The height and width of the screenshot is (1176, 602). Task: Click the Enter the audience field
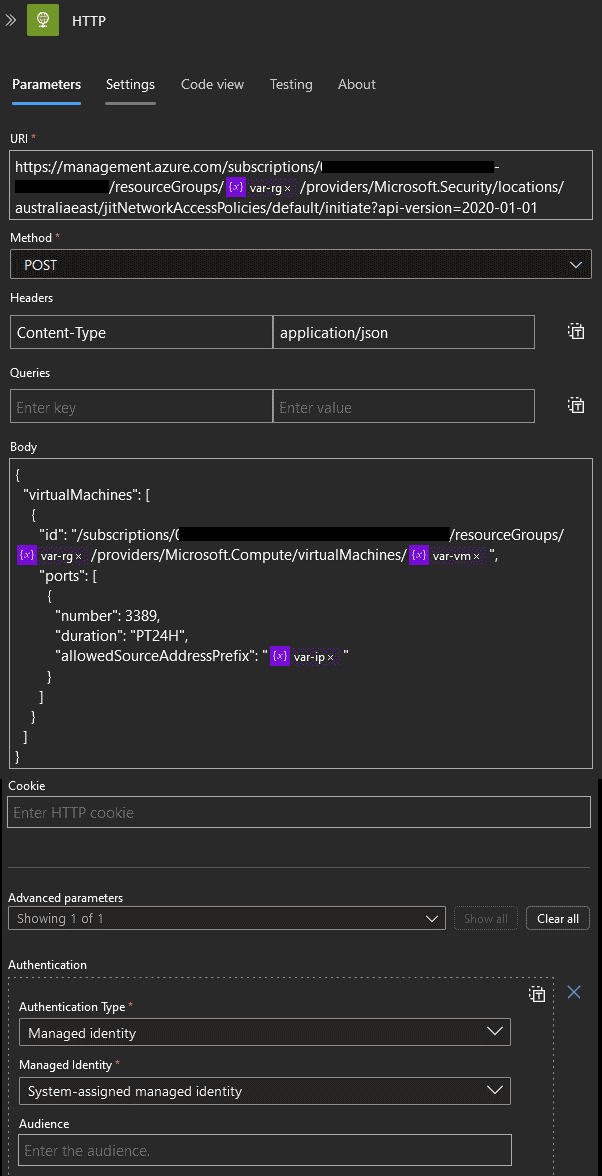[265, 1149]
